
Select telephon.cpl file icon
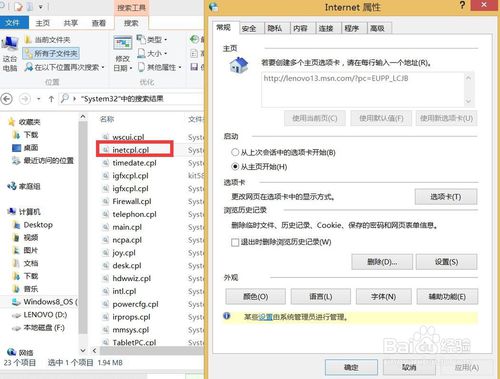pyautogui.click(x=106, y=214)
